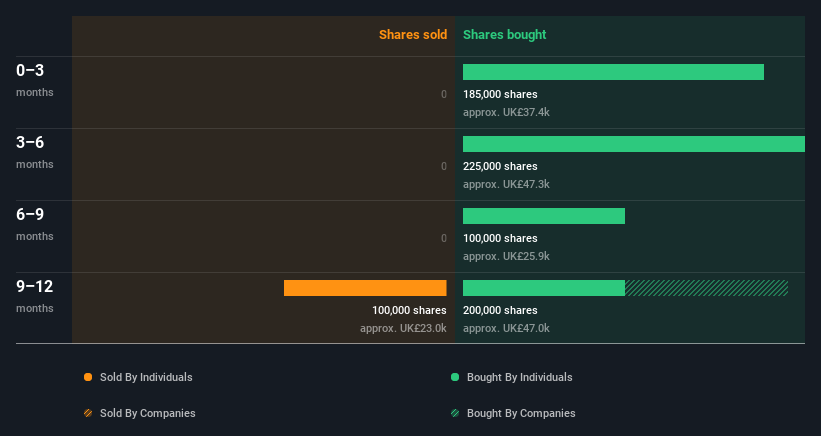Click the green bar for 0–3 months
This screenshot has width=821, height=436.
tap(613, 72)
